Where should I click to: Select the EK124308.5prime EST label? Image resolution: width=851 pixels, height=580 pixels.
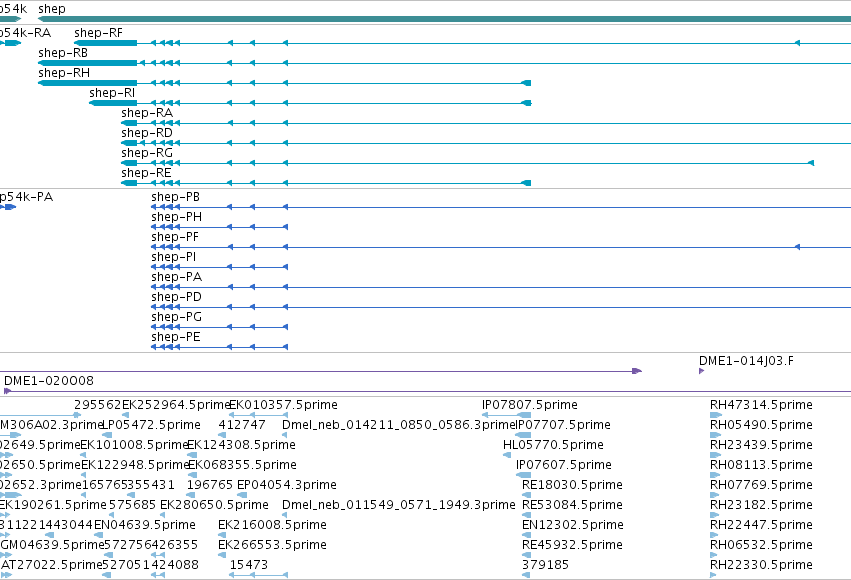tap(242, 445)
